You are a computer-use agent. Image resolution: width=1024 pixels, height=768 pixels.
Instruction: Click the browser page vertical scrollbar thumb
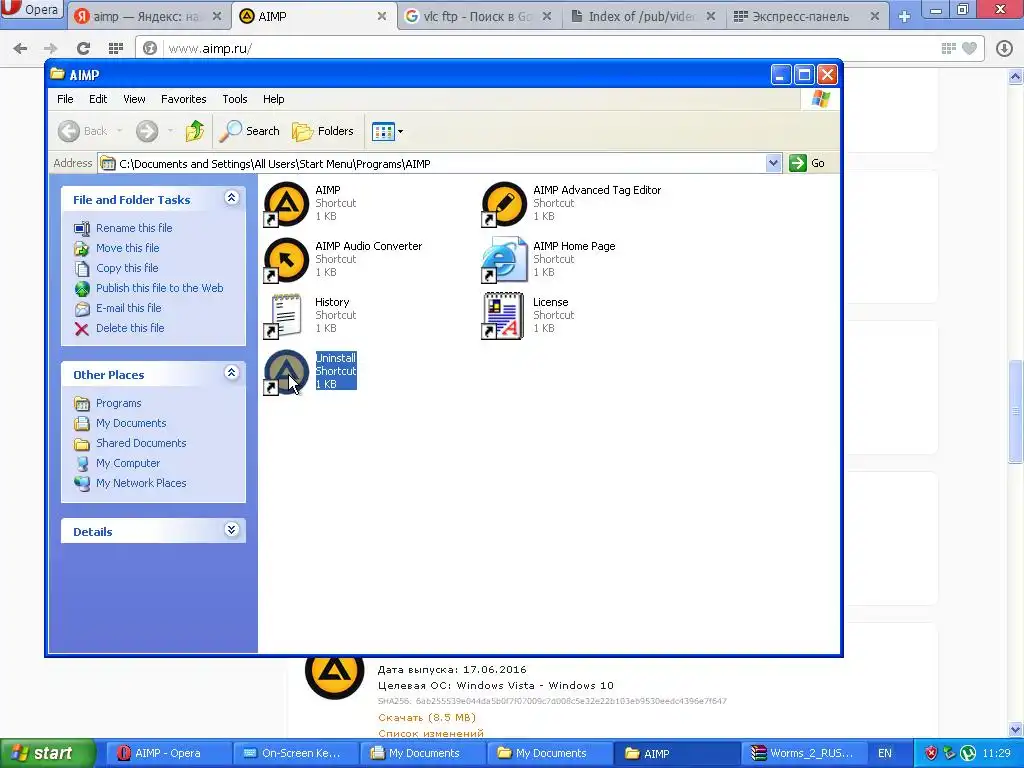tap(1016, 411)
